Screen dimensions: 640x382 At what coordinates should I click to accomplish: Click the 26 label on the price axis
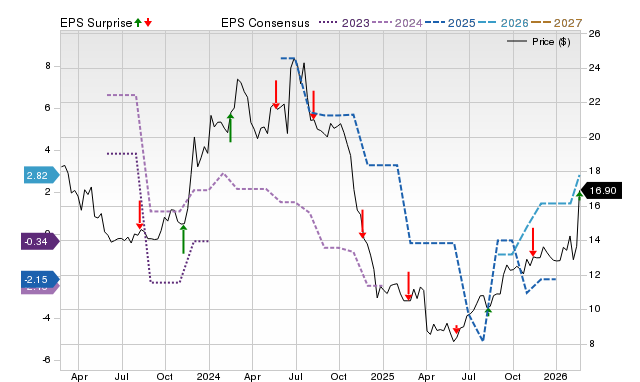595,33
